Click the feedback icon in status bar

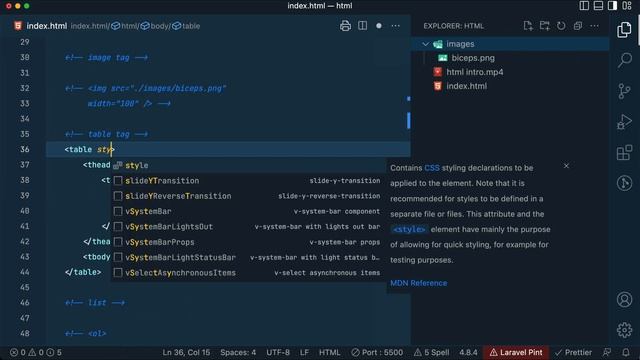pyautogui.click(x=607, y=352)
